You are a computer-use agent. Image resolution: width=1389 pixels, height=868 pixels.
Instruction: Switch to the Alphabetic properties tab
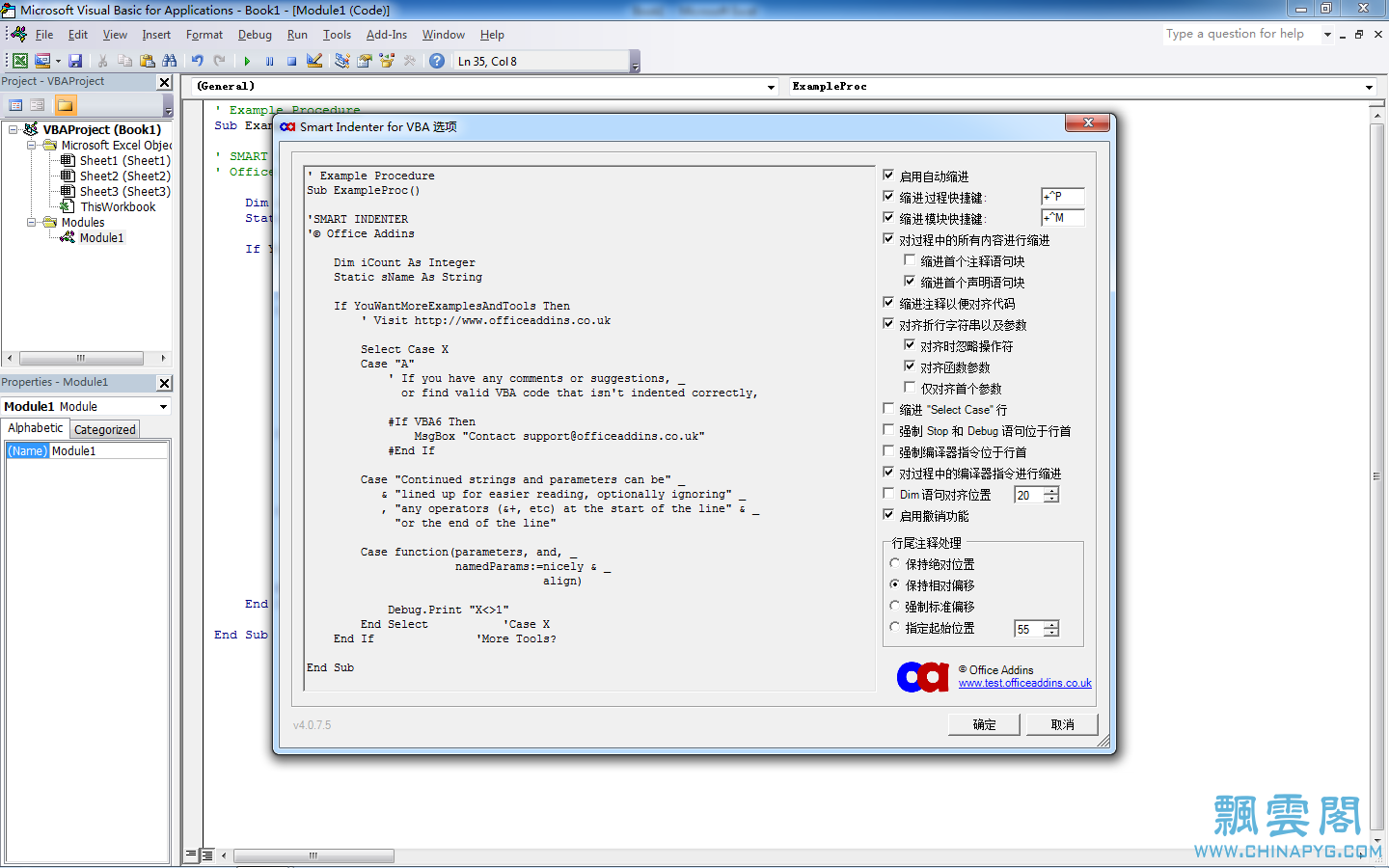click(36, 428)
